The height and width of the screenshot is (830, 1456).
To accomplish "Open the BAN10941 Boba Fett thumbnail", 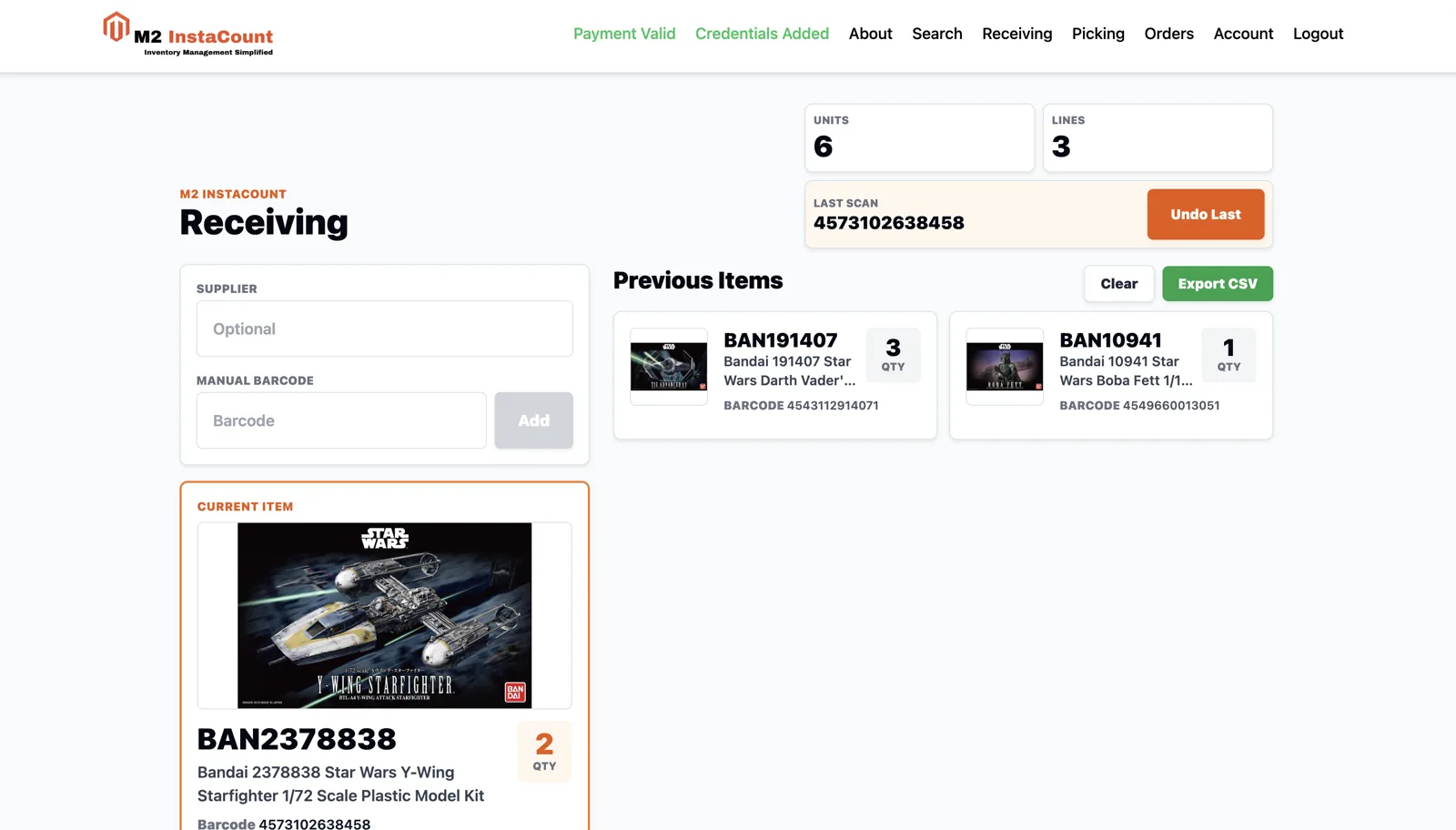I will tap(1005, 367).
